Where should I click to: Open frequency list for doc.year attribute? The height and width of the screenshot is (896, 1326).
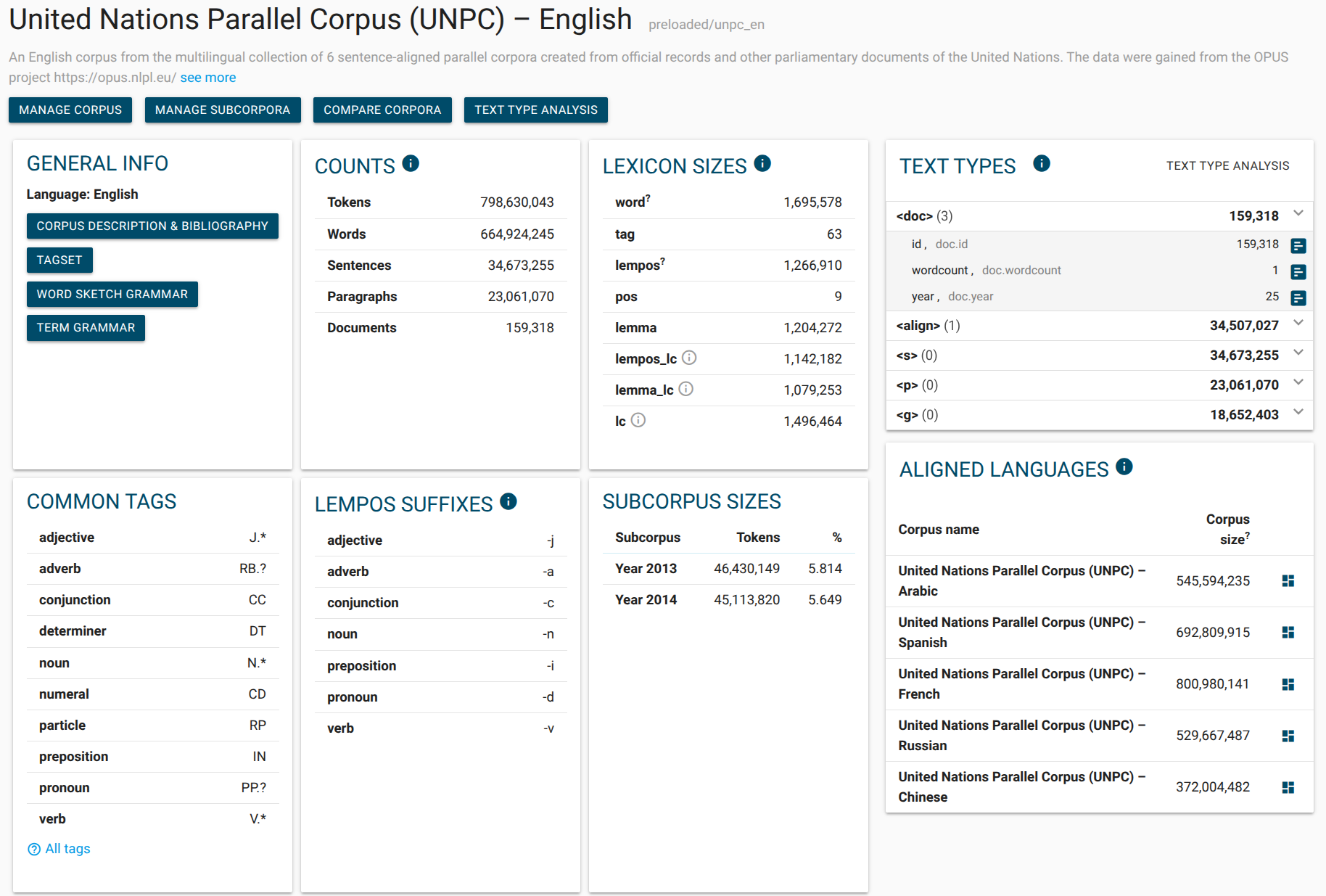1298,297
